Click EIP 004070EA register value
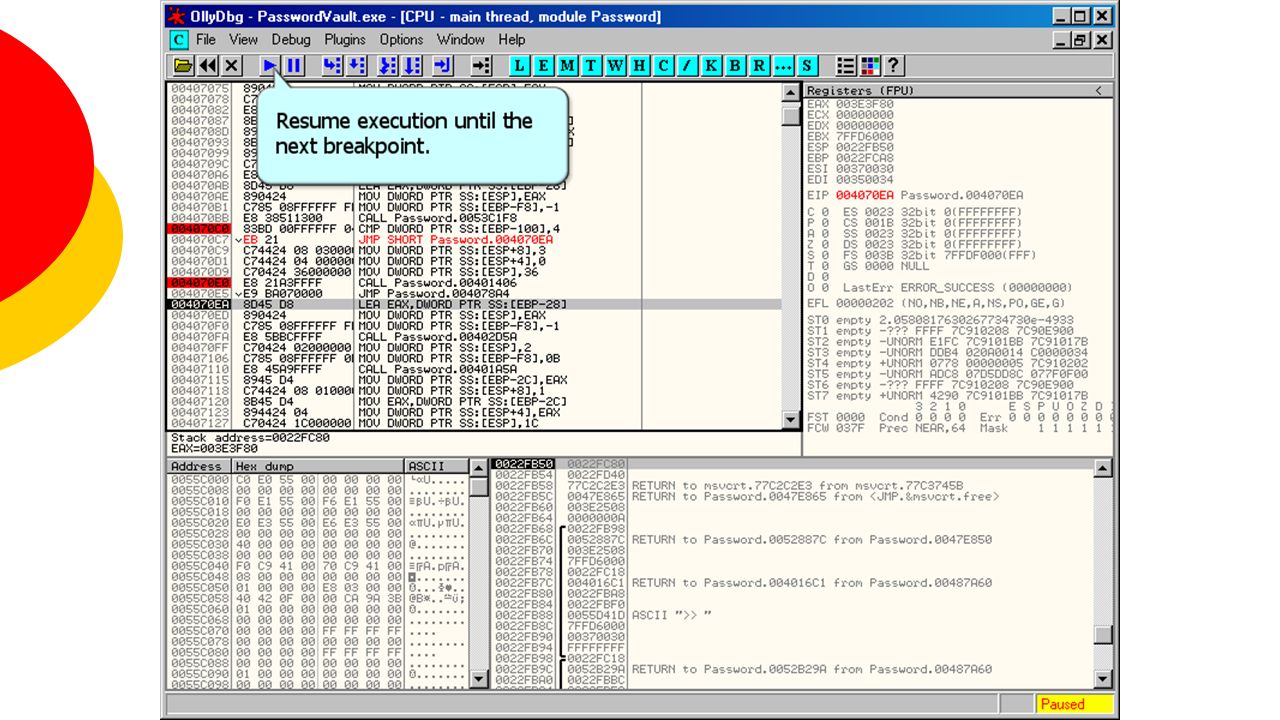The width and height of the screenshot is (1280, 720). (x=864, y=195)
